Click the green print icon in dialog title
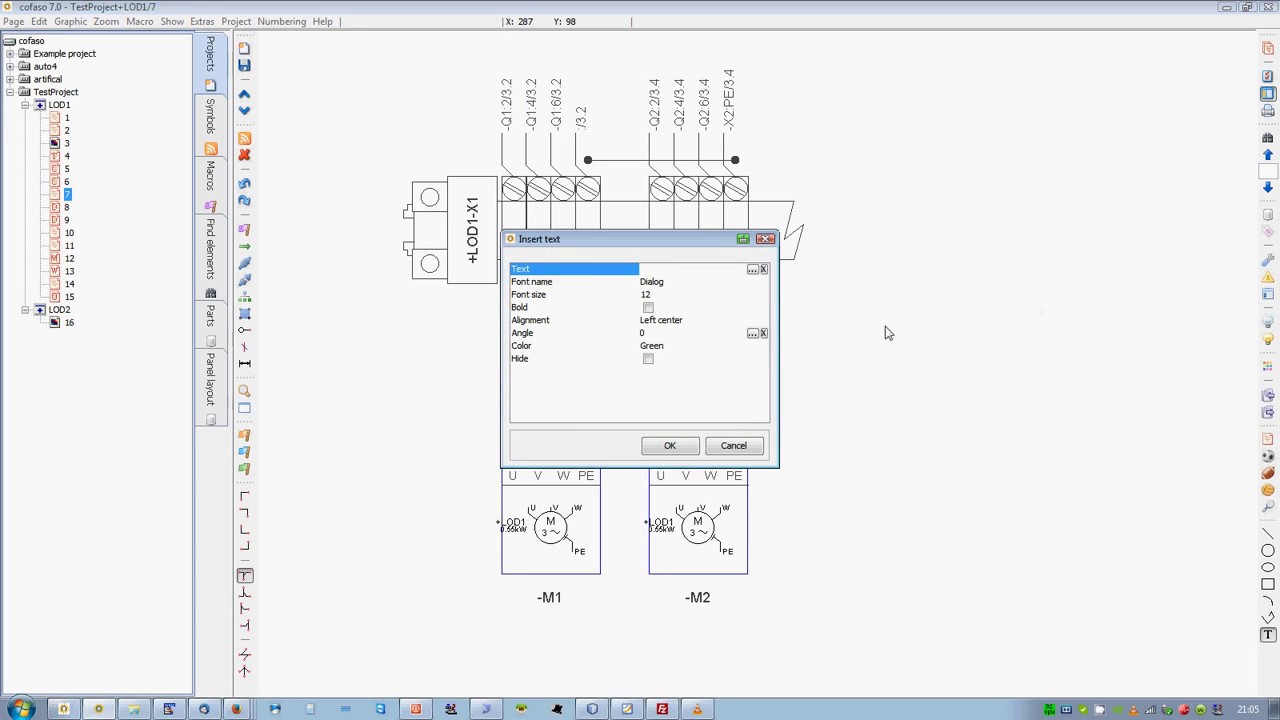 click(x=743, y=239)
